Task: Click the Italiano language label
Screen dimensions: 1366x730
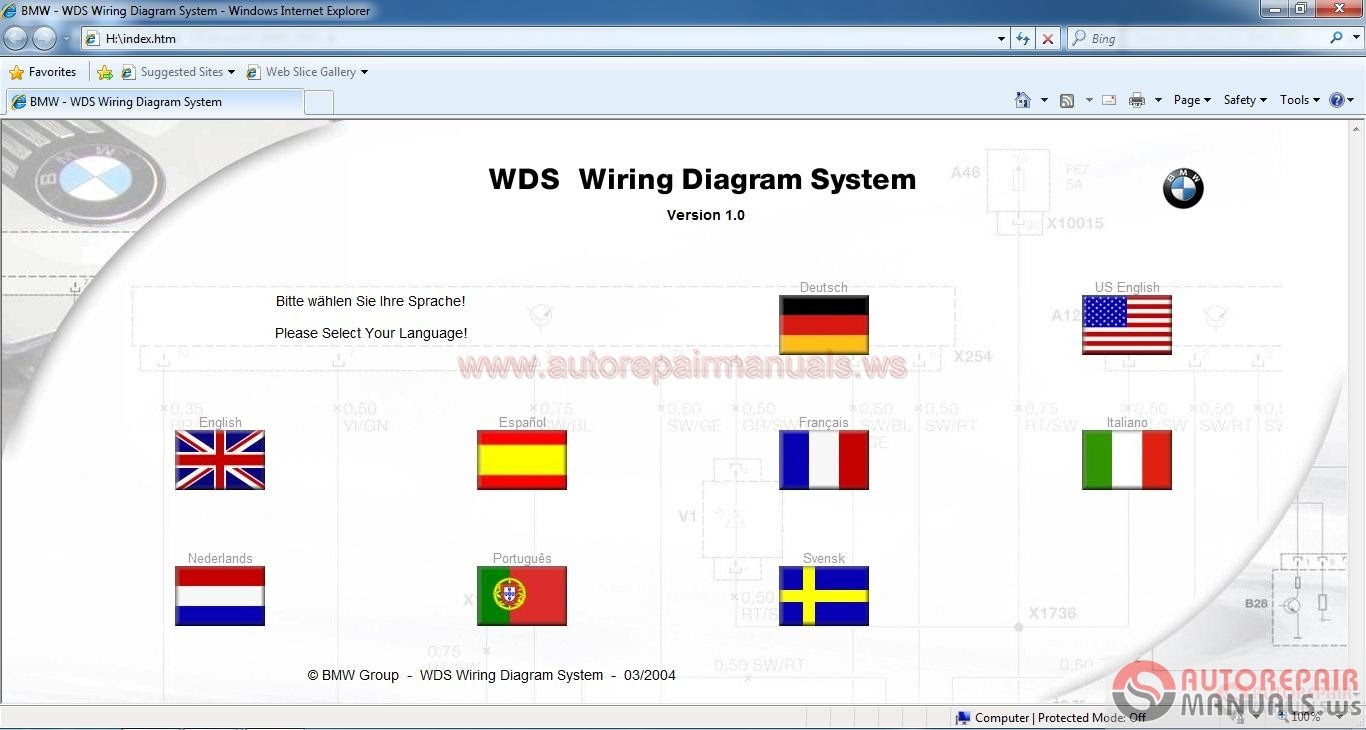Action: [1127, 422]
